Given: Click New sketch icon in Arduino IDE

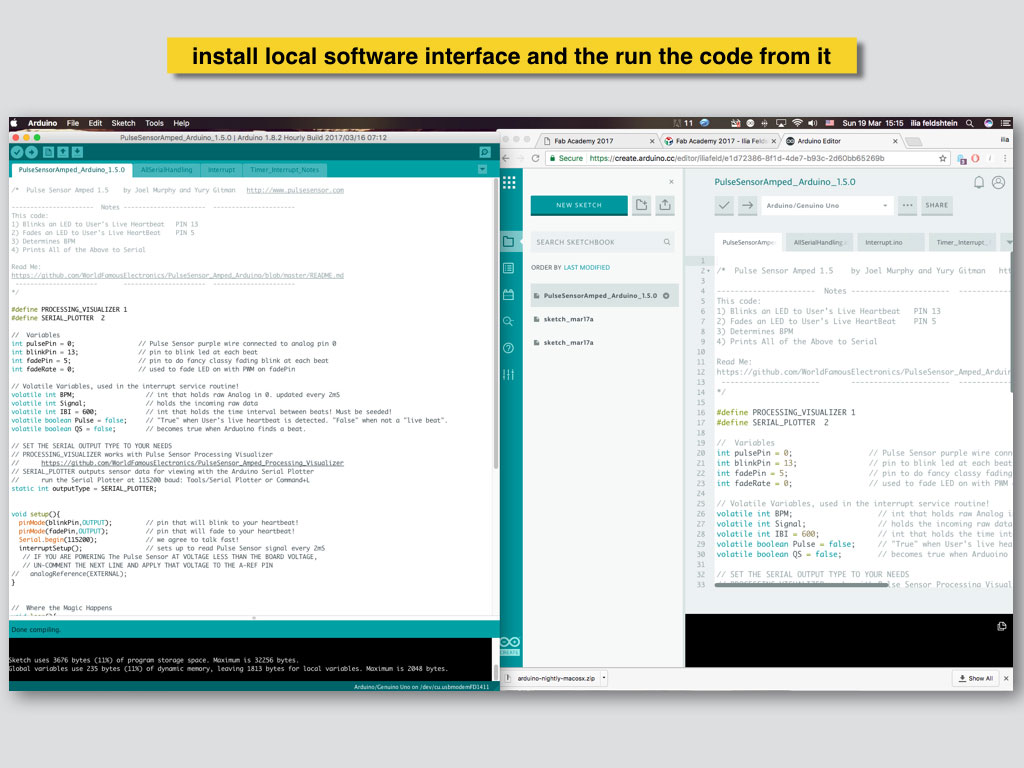Looking at the screenshot, I should click(48, 152).
